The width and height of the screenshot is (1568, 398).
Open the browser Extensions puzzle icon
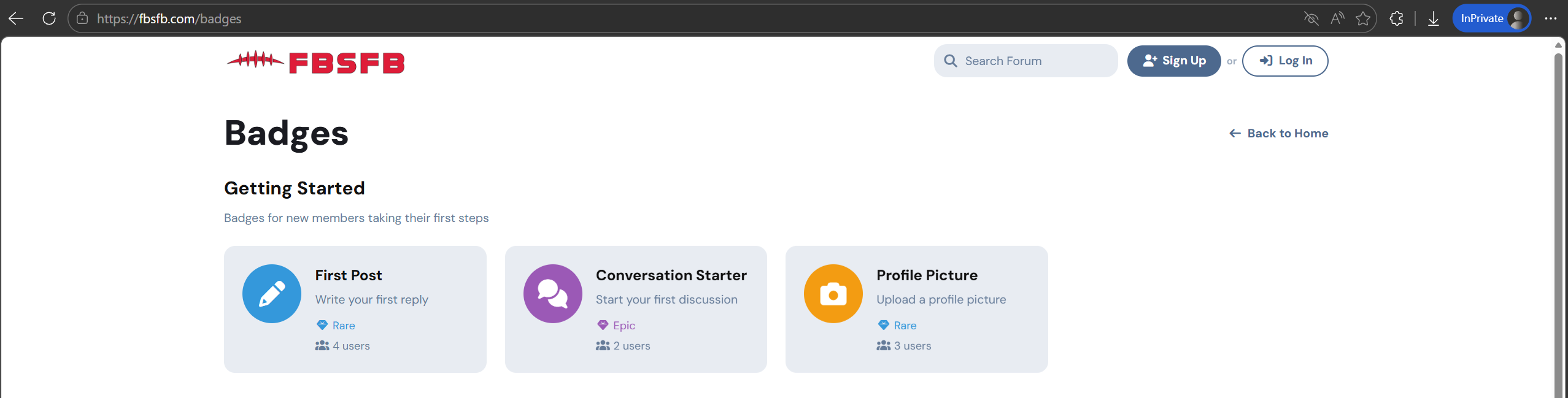point(1396,18)
